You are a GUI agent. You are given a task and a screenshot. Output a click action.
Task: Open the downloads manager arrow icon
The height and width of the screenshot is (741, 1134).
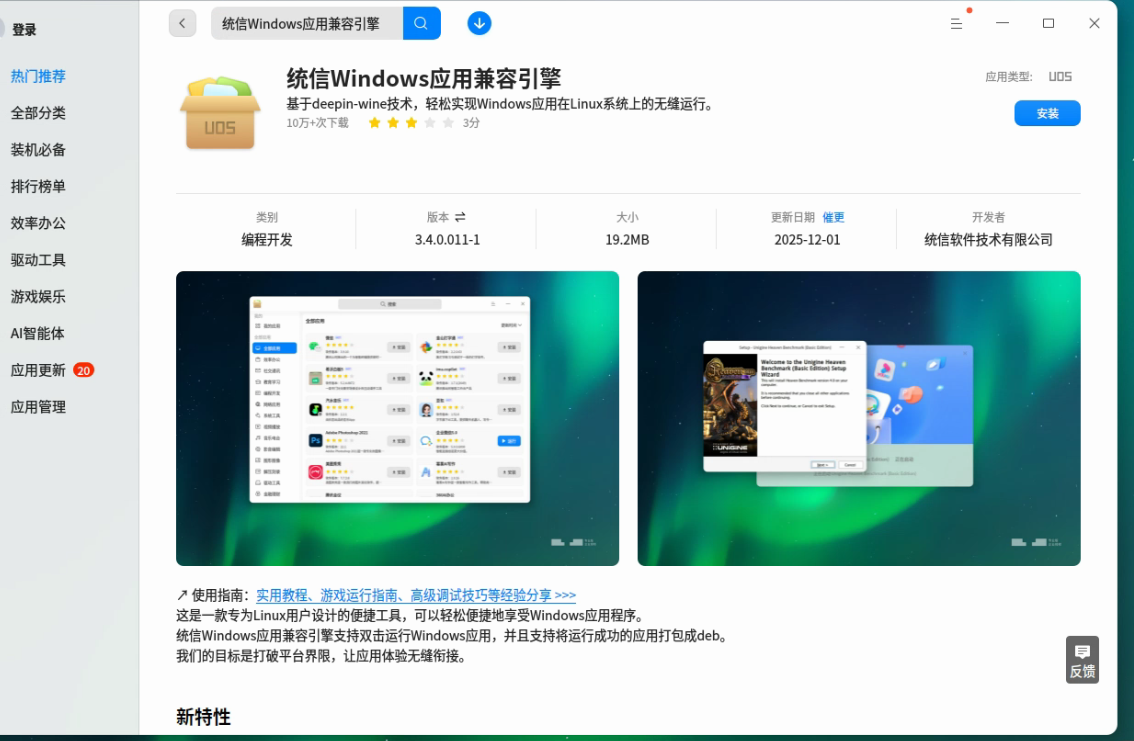(479, 23)
